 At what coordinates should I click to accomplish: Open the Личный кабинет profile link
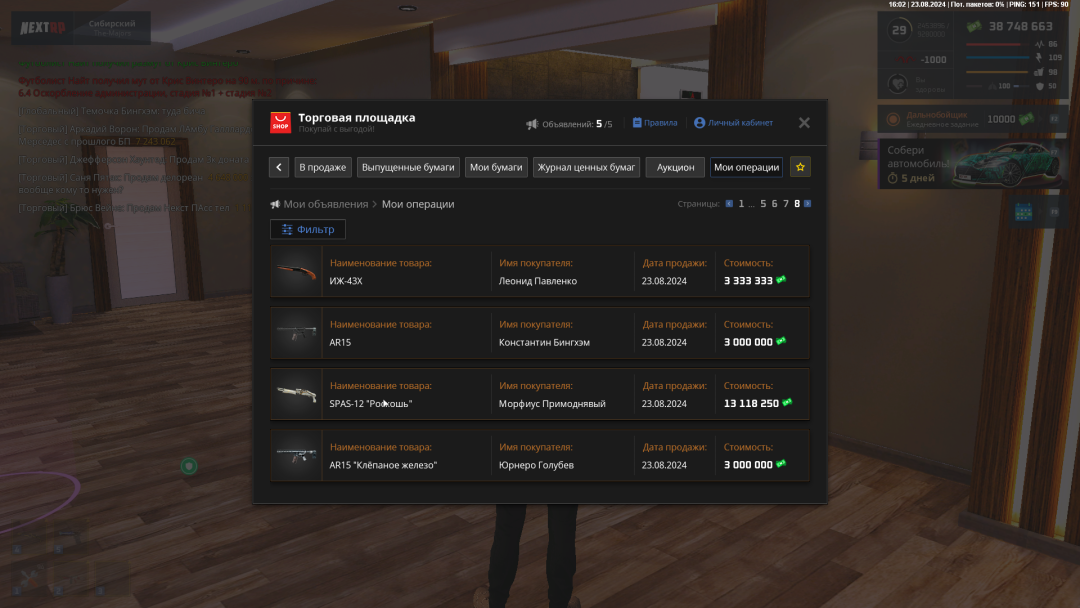pyautogui.click(x=733, y=123)
